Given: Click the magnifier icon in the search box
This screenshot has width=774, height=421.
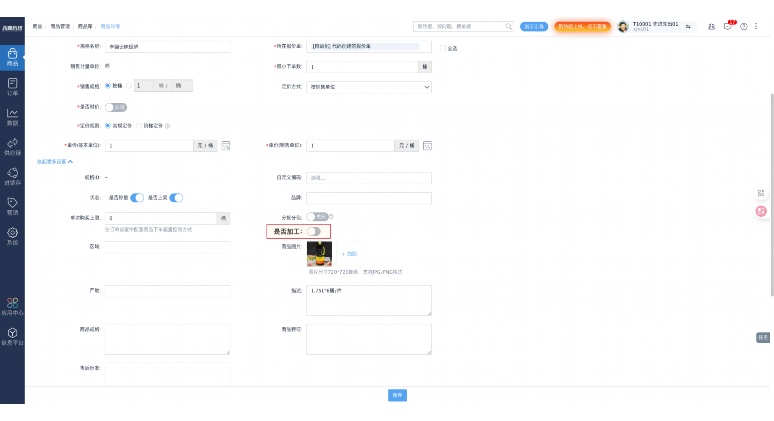Looking at the screenshot, I should 508,27.
